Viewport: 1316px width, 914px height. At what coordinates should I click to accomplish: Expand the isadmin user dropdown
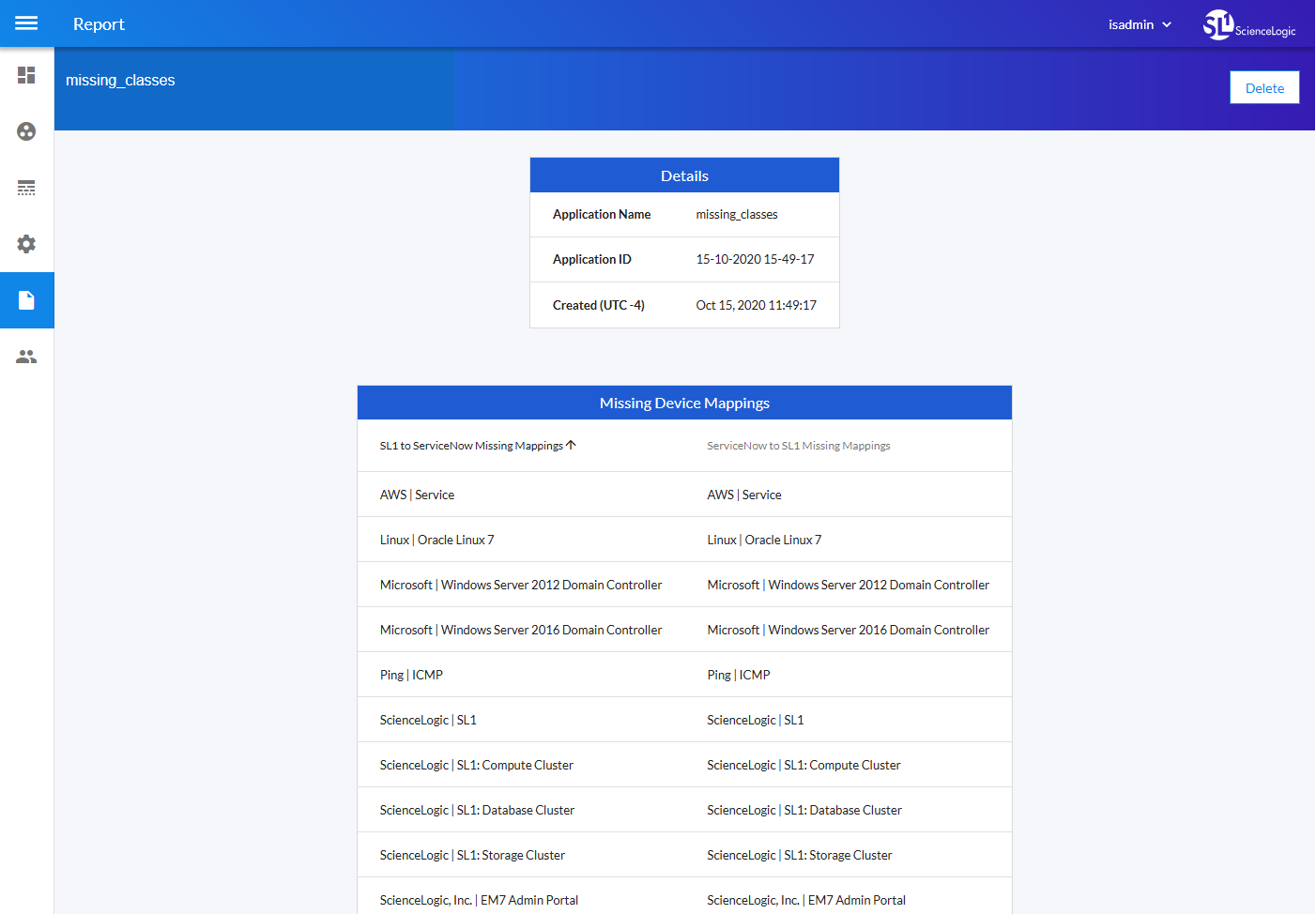point(1140,24)
